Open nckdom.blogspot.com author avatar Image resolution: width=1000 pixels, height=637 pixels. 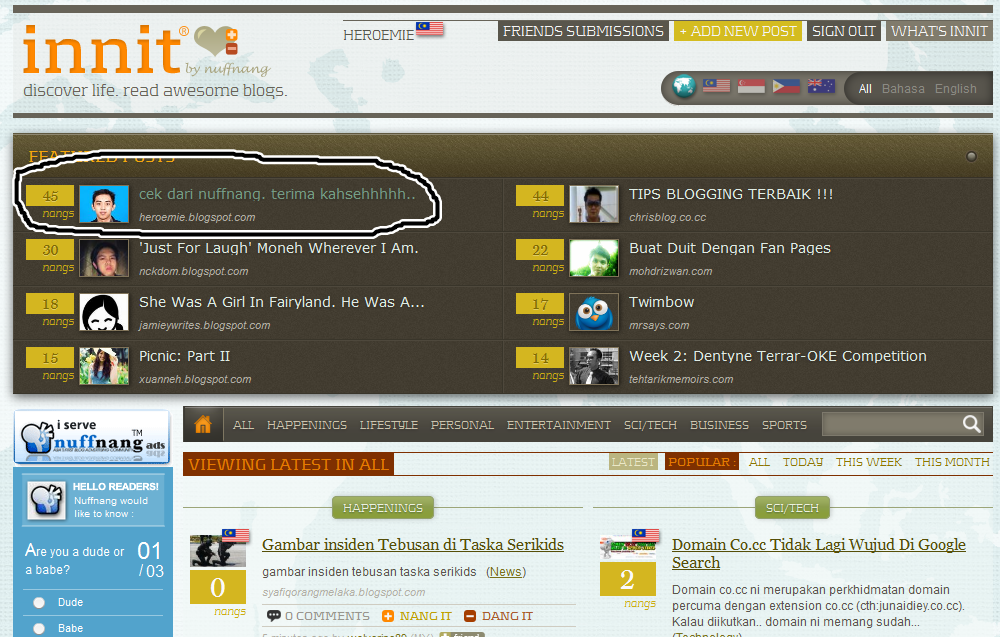(x=104, y=258)
